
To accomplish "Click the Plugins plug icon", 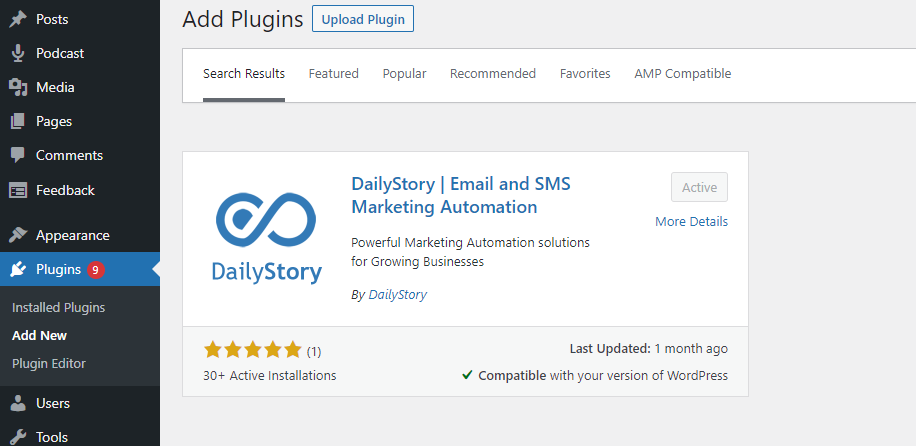I will [18, 269].
